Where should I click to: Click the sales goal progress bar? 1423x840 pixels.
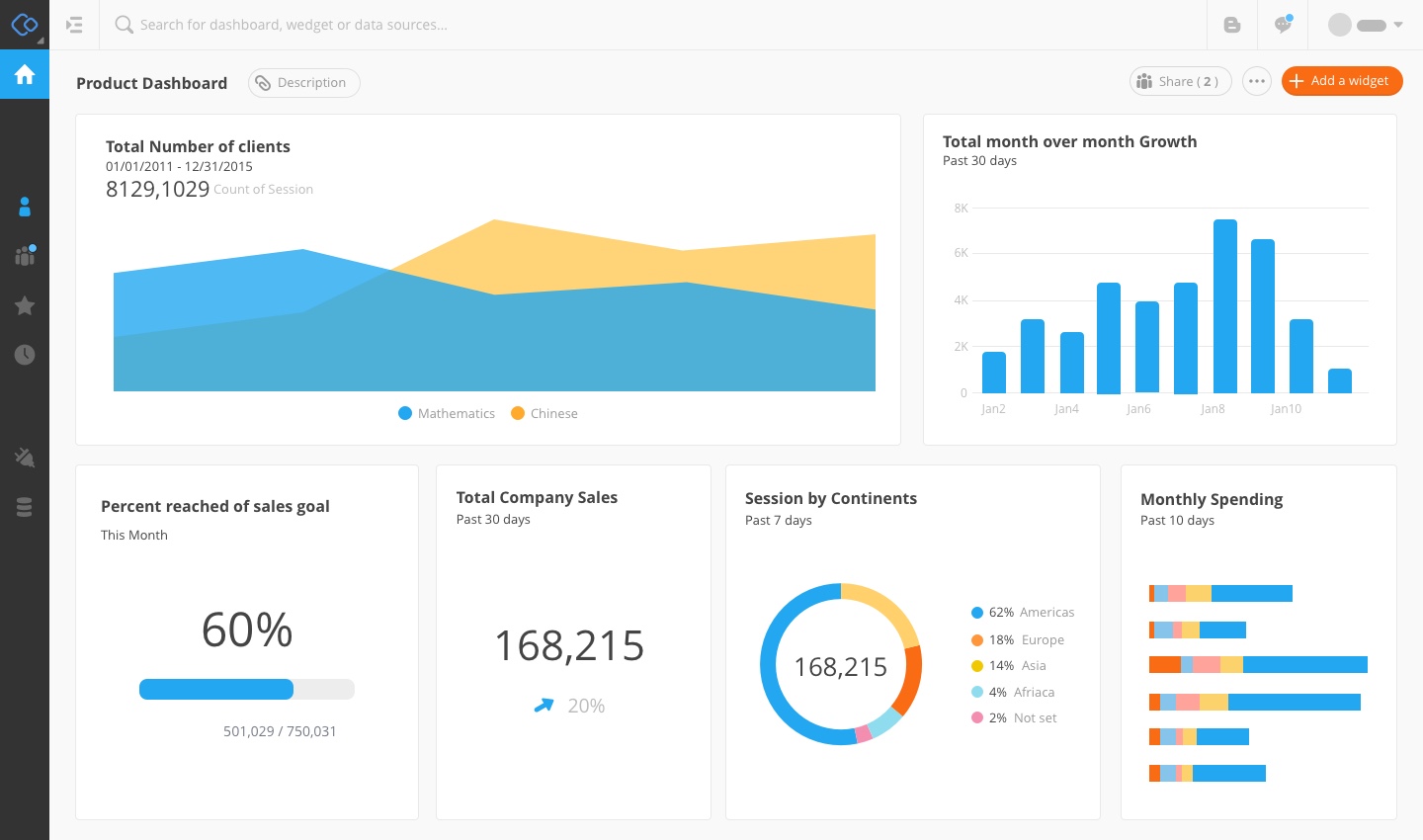pyautogui.click(x=246, y=689)
